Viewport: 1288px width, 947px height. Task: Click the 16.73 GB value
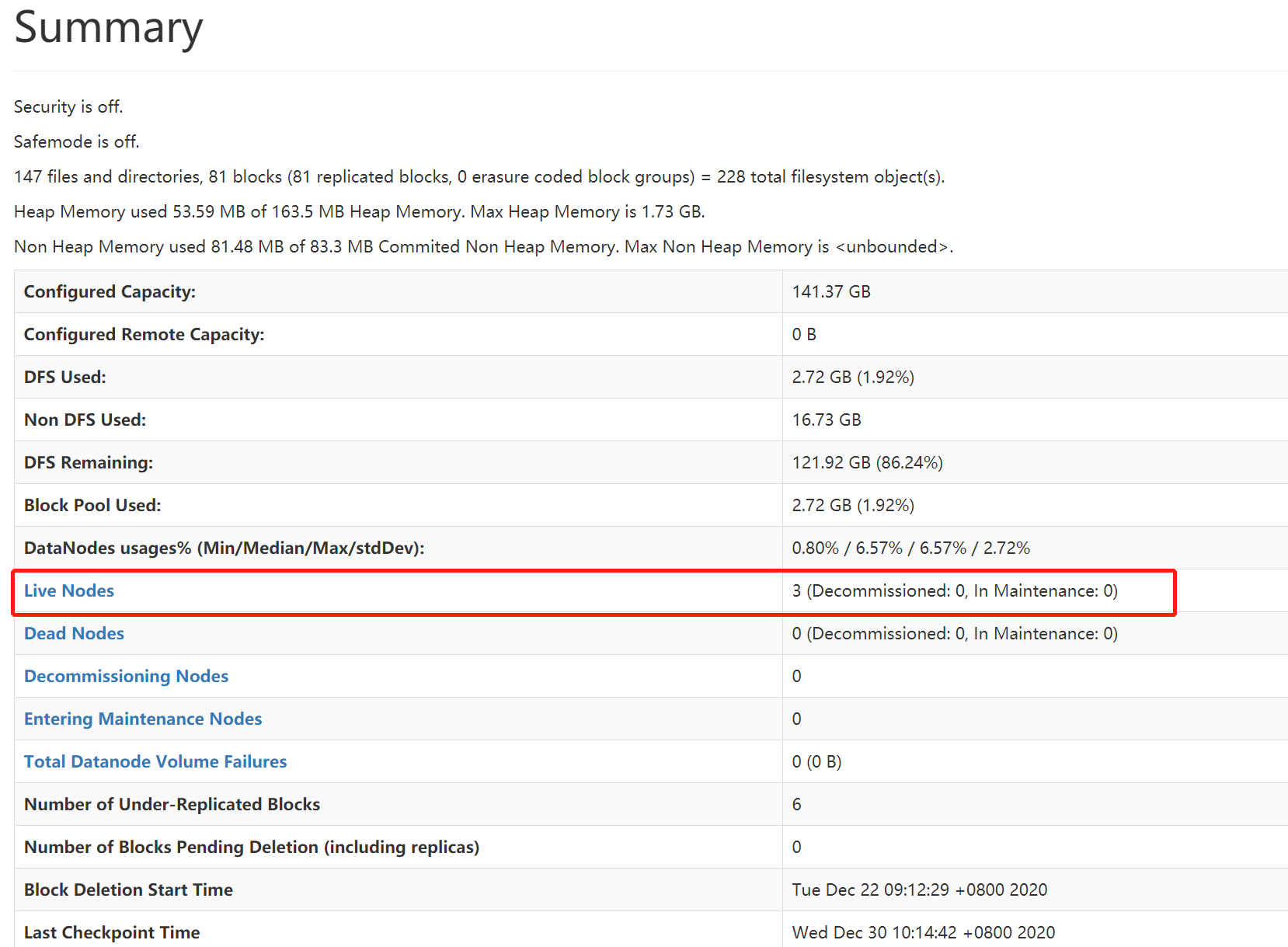click(x=827, y=420)
